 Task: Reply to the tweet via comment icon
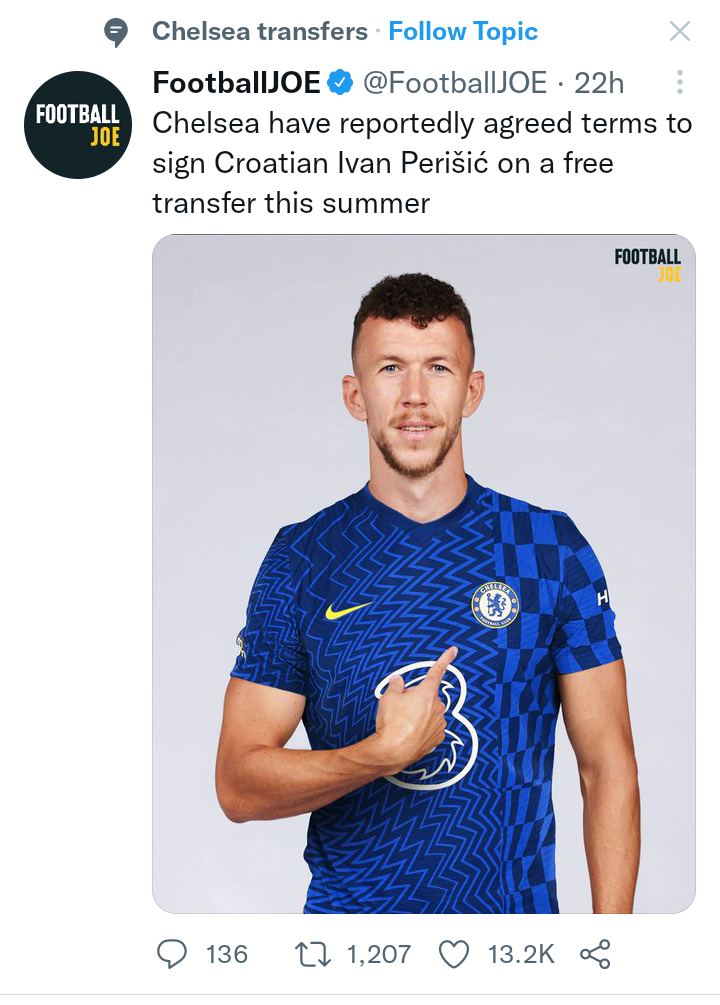(x=172, y=954)
